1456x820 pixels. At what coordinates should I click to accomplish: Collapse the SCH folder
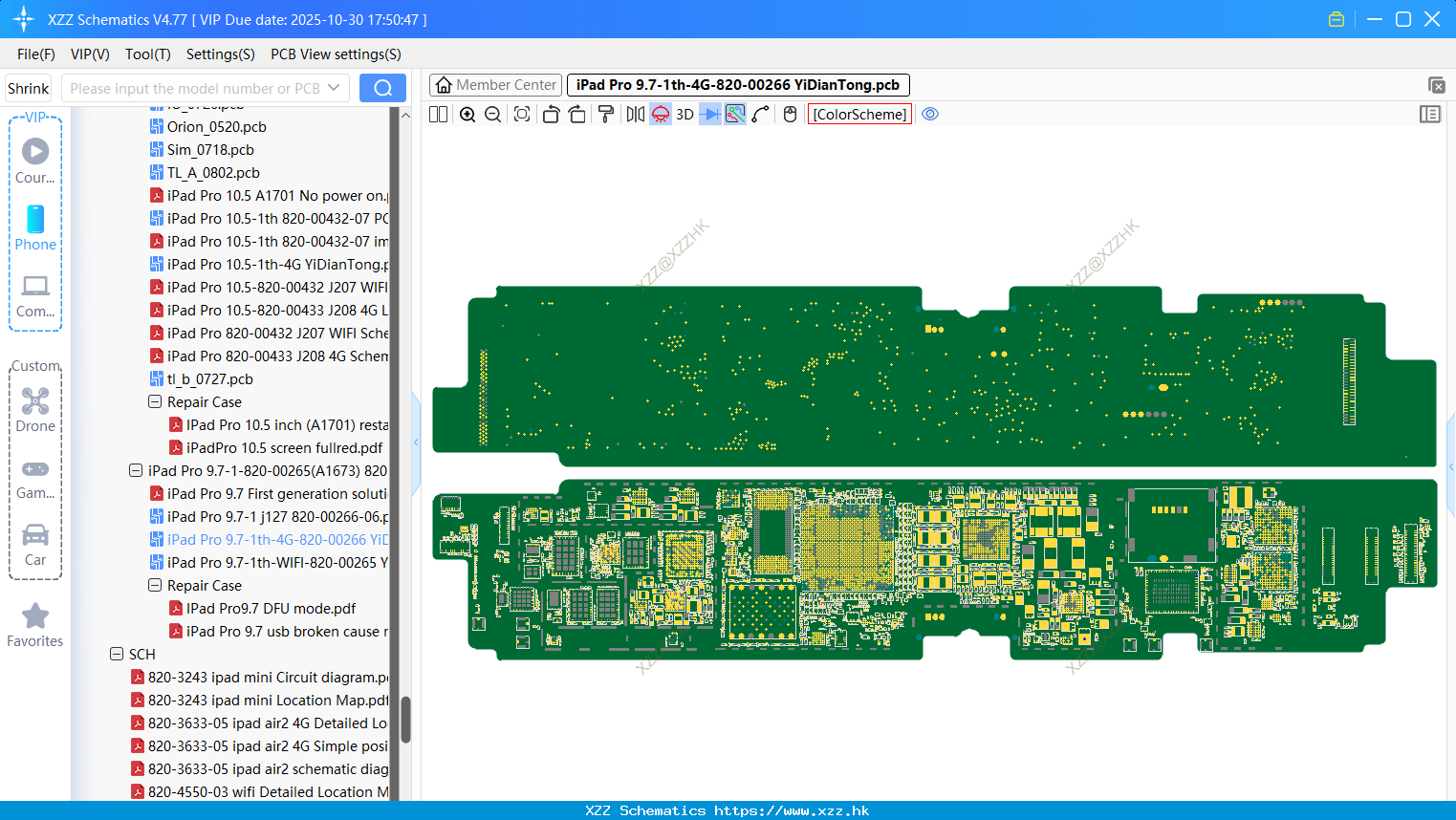pos(117,655)
